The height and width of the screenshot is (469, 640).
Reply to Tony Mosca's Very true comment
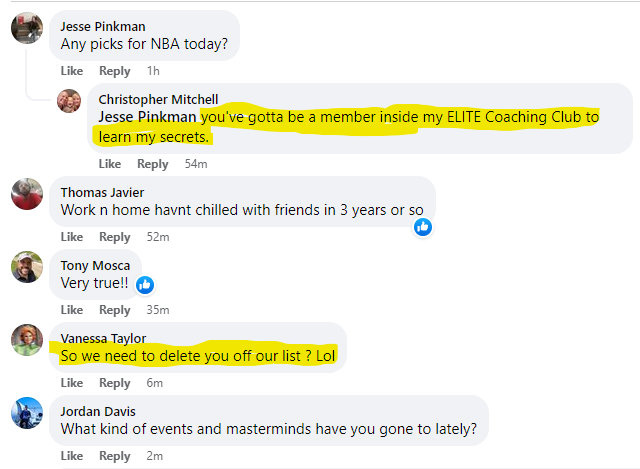click(x=115, y=310)
